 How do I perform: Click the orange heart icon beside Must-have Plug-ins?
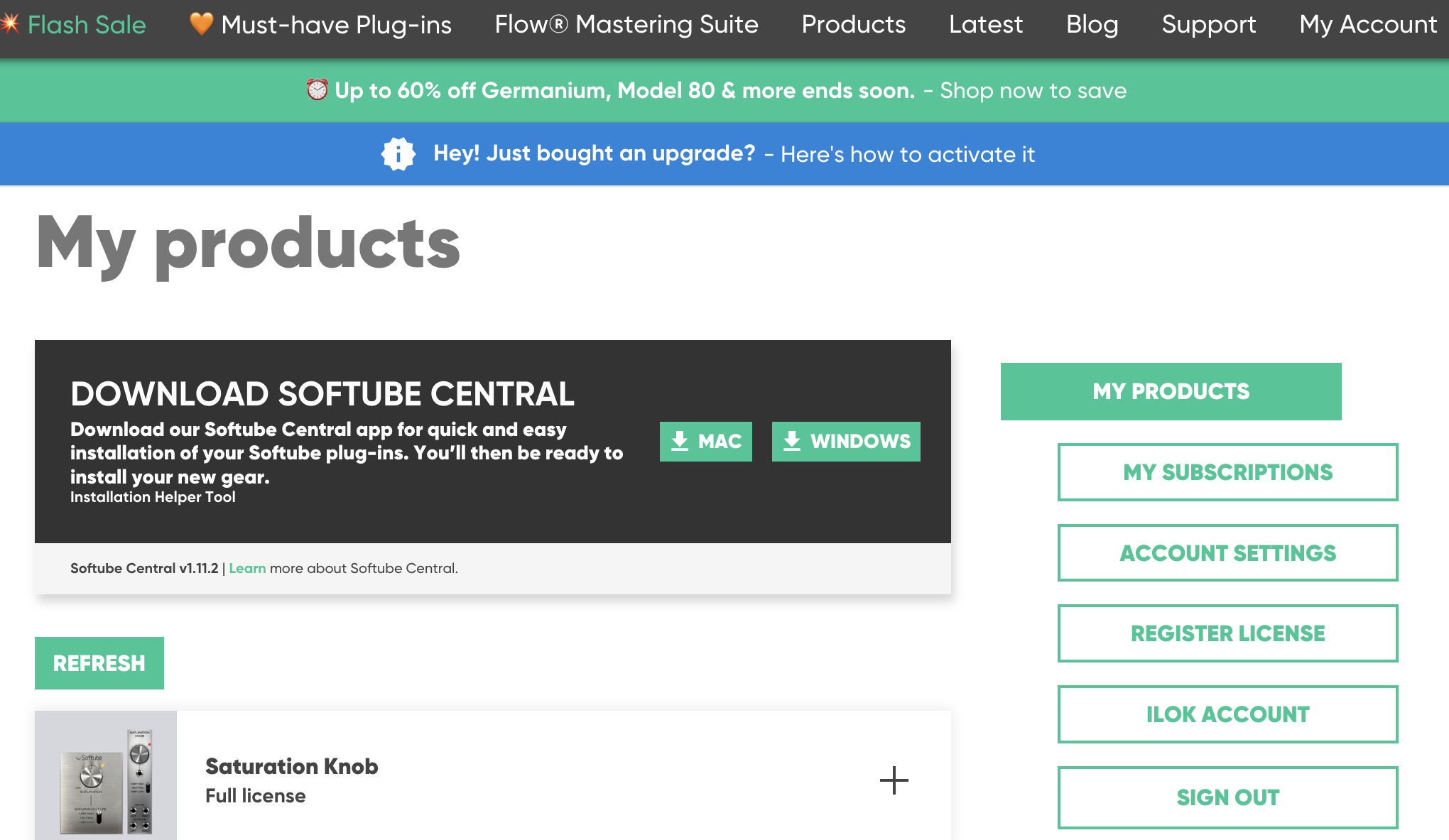click(x=201, y=24)
